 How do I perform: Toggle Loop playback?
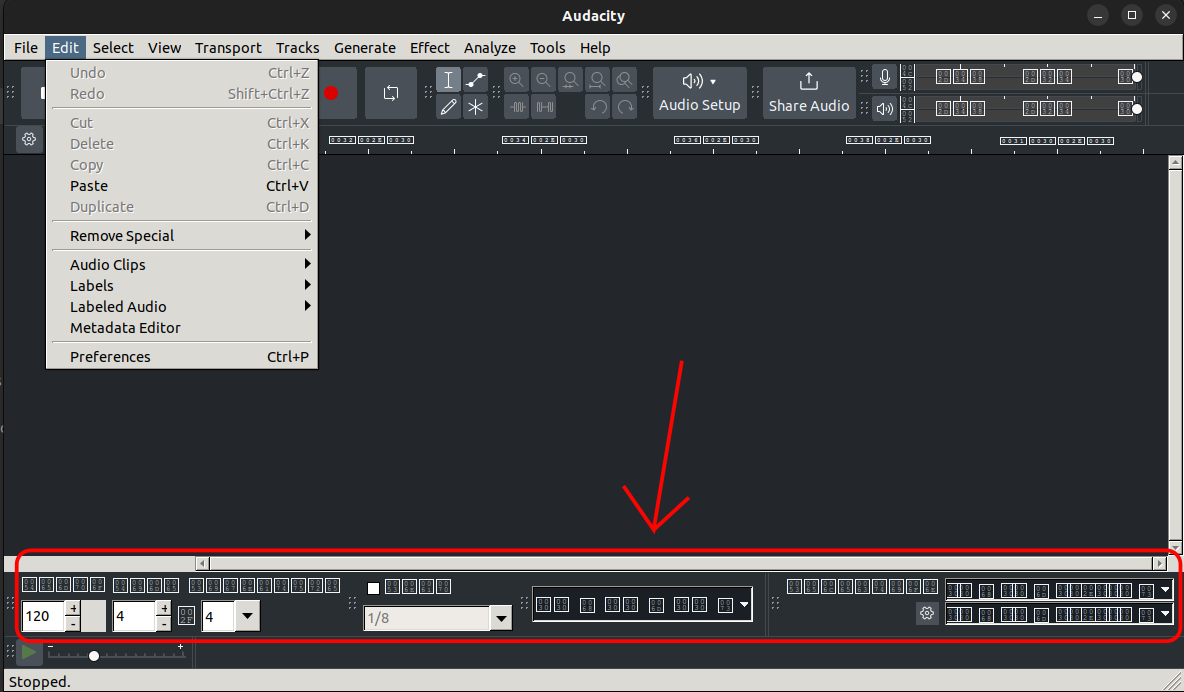[x=390, y=92]
